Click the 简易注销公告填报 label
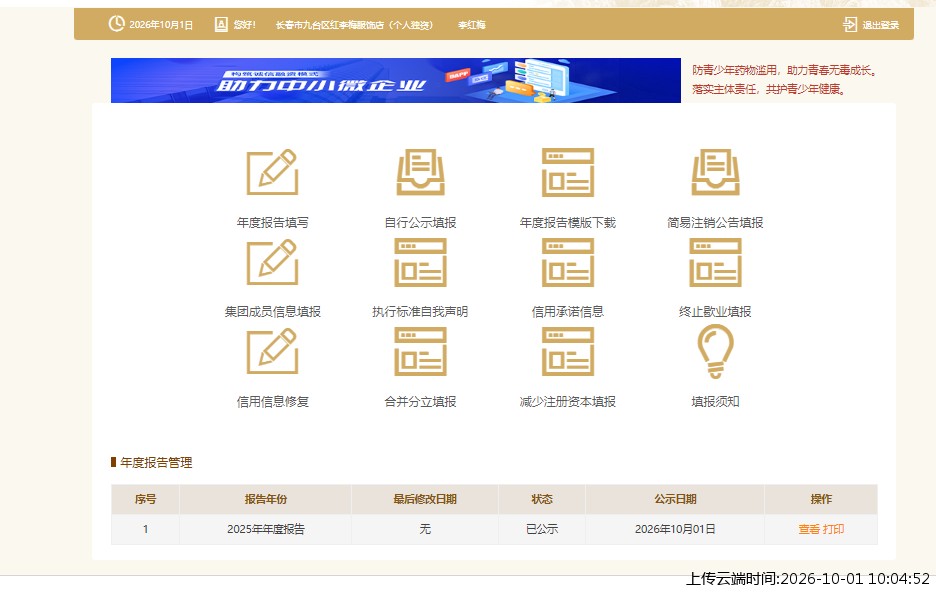The width and height of the screenshot is (936, 592). [x=715, y=223]
